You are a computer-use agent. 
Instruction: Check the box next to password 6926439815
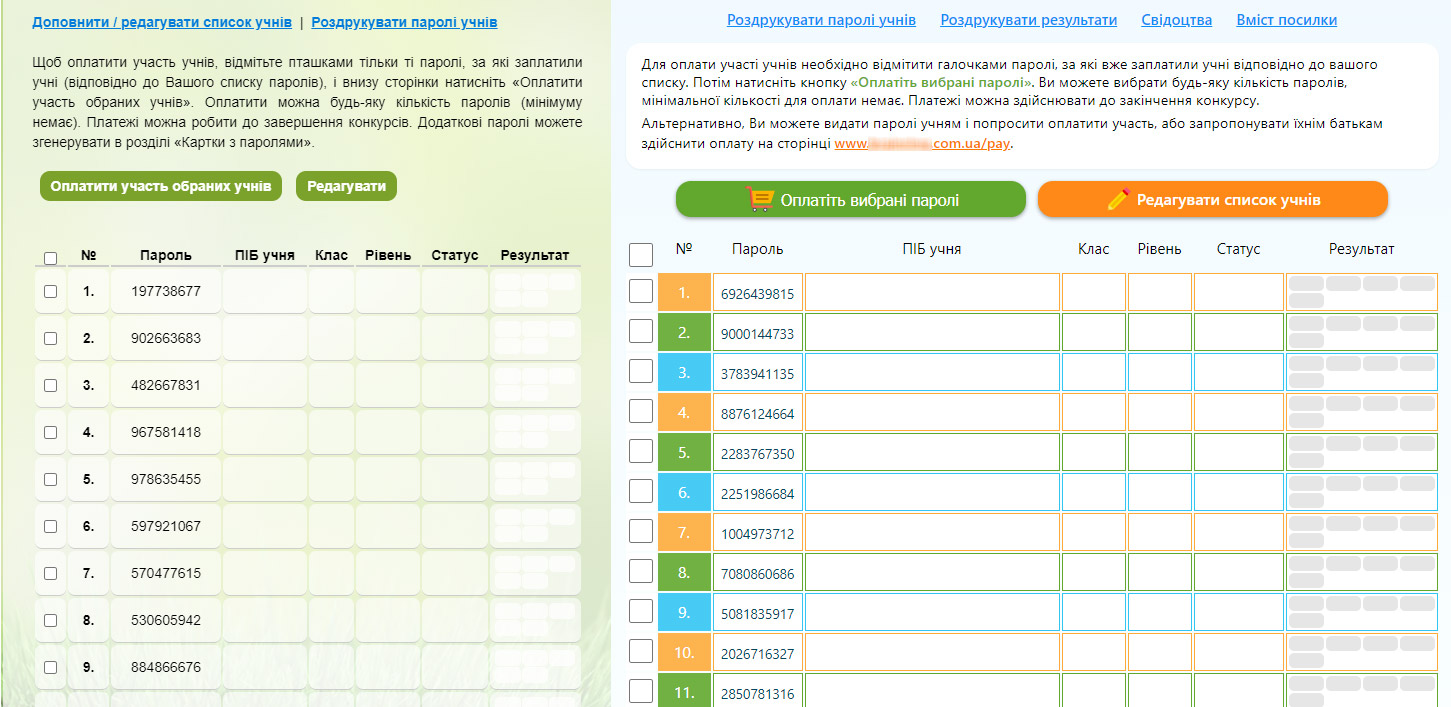pos(641,291)
